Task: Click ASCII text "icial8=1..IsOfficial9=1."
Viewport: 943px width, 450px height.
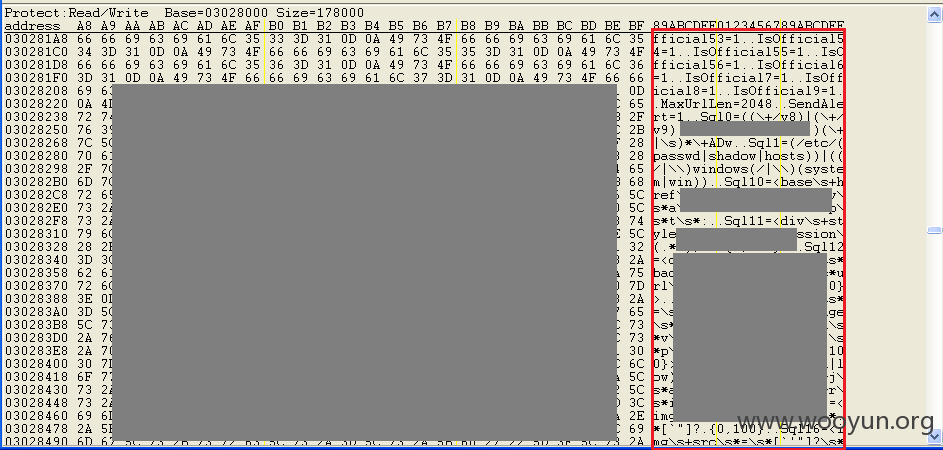Action: [749, 91]
